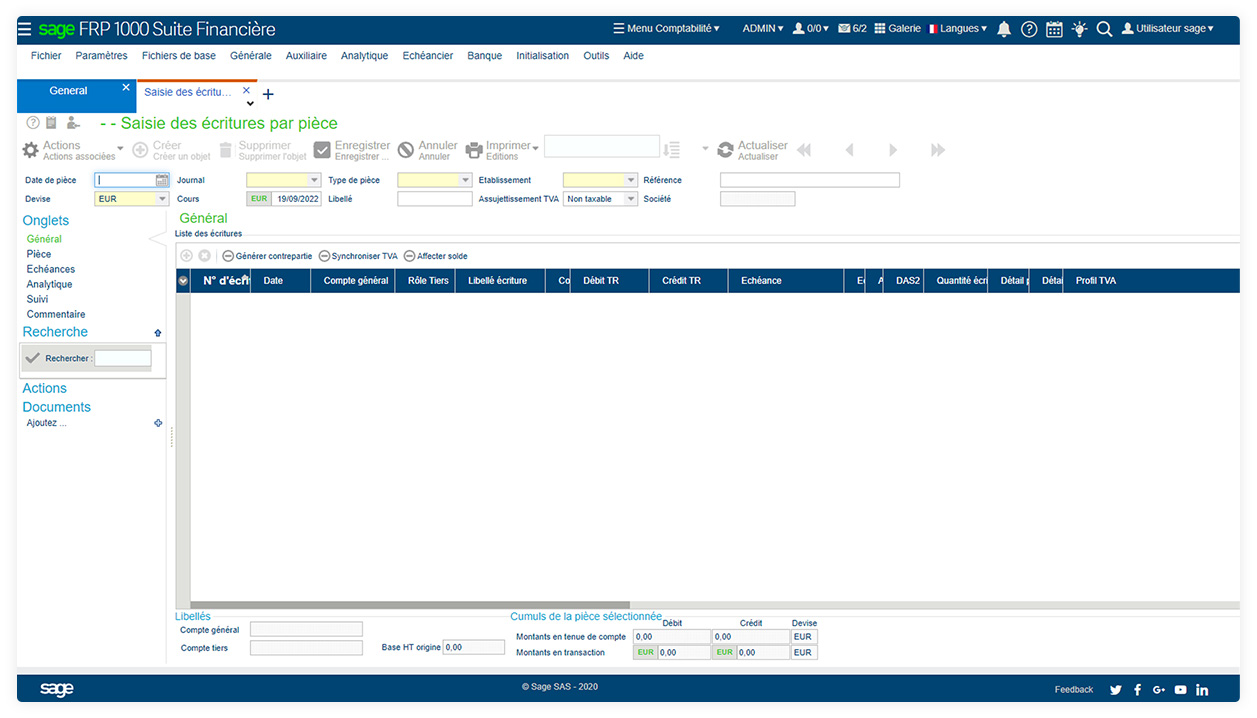Go to the previous record arrow
This screenshot has width=1257, height=718.
click(x=849, y=150)
